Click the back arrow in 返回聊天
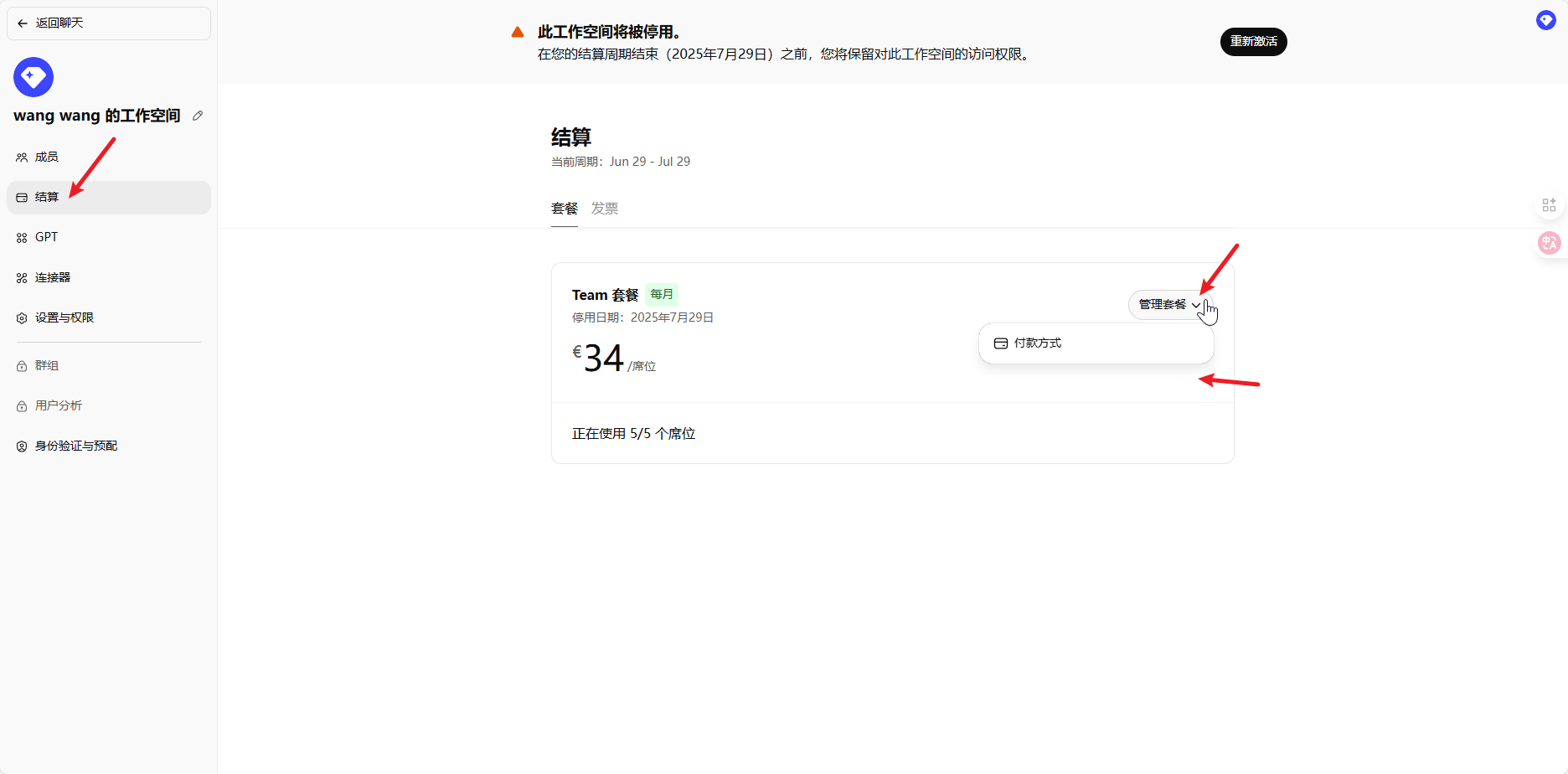 point(23,23)
